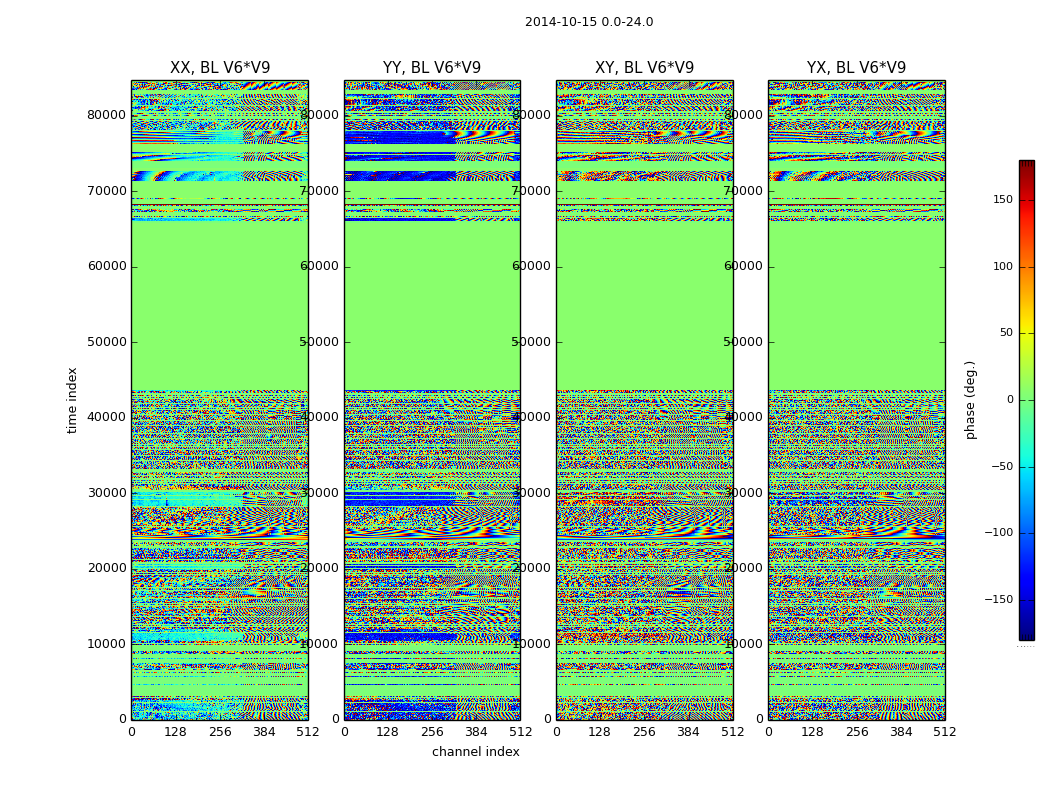Click the 512 x-axis tick under YX panel

944,732
